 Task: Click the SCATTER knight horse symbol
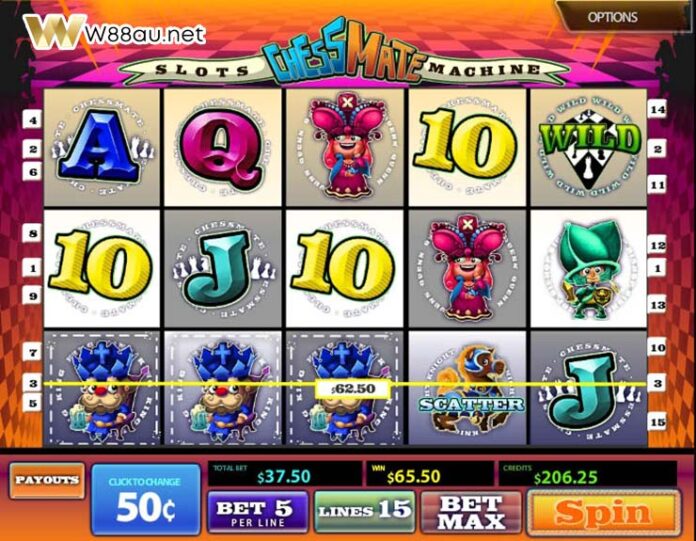(x=467, y=387)
